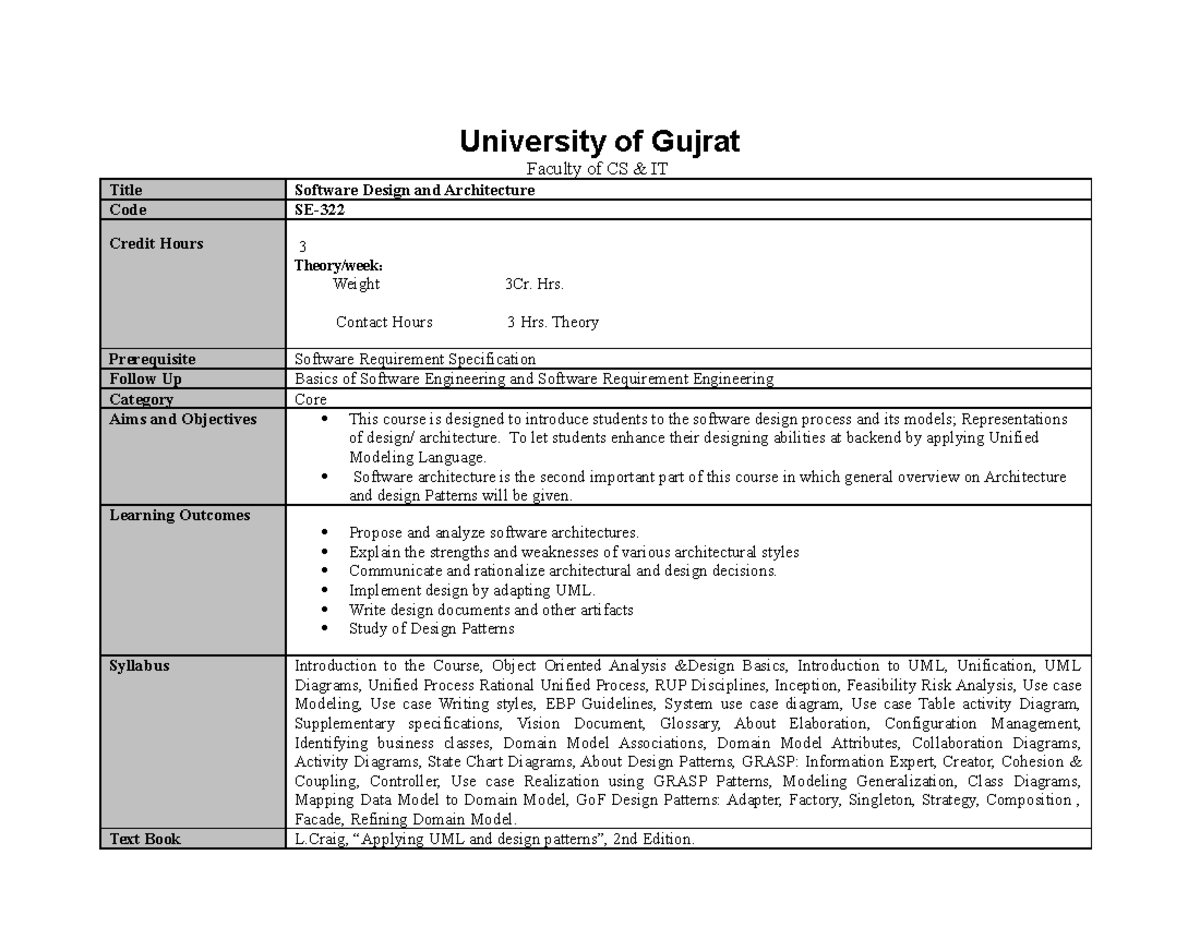
Task: Select the course code "SE-322"
Action: click(317, 209)
